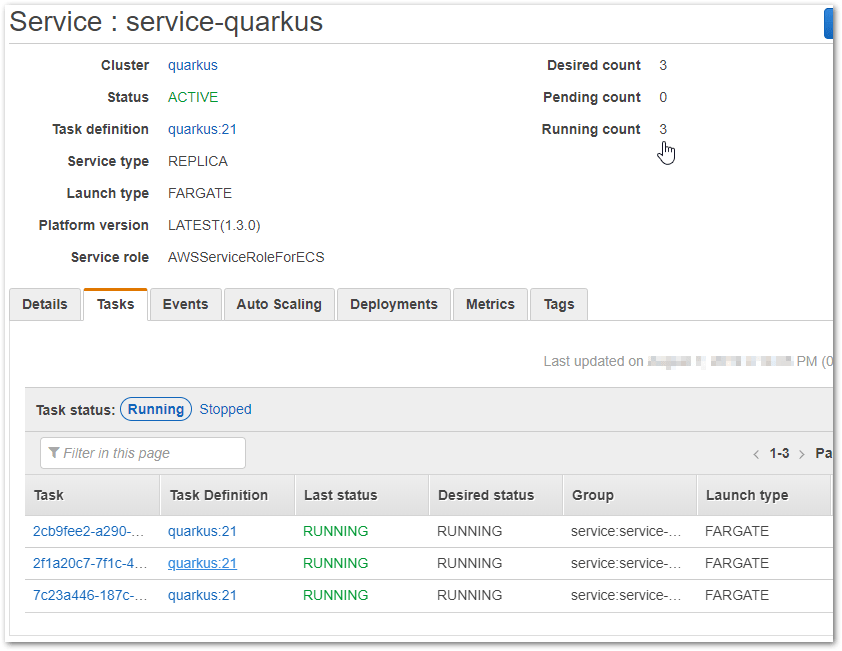This screenshot has height=651, width=842.
Task: Click the vertical scrollbar at top right
Action: [831, 22]
